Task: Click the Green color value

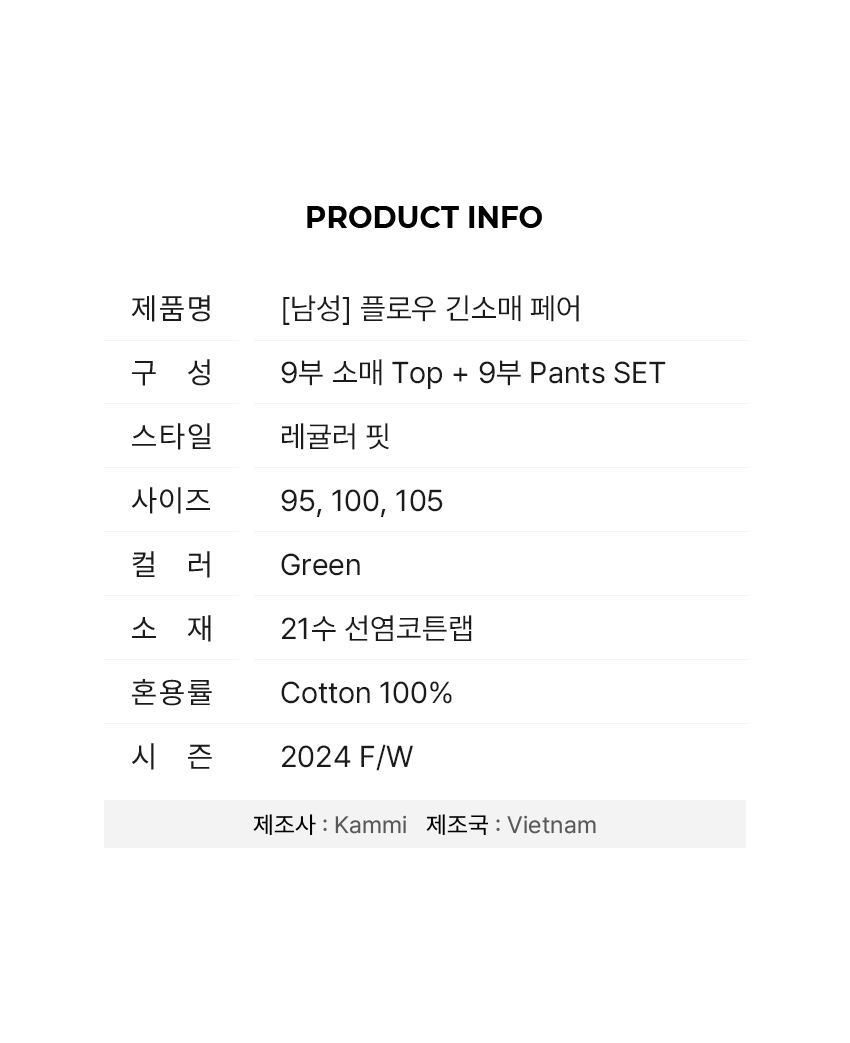Action: (x=321, y=565)
